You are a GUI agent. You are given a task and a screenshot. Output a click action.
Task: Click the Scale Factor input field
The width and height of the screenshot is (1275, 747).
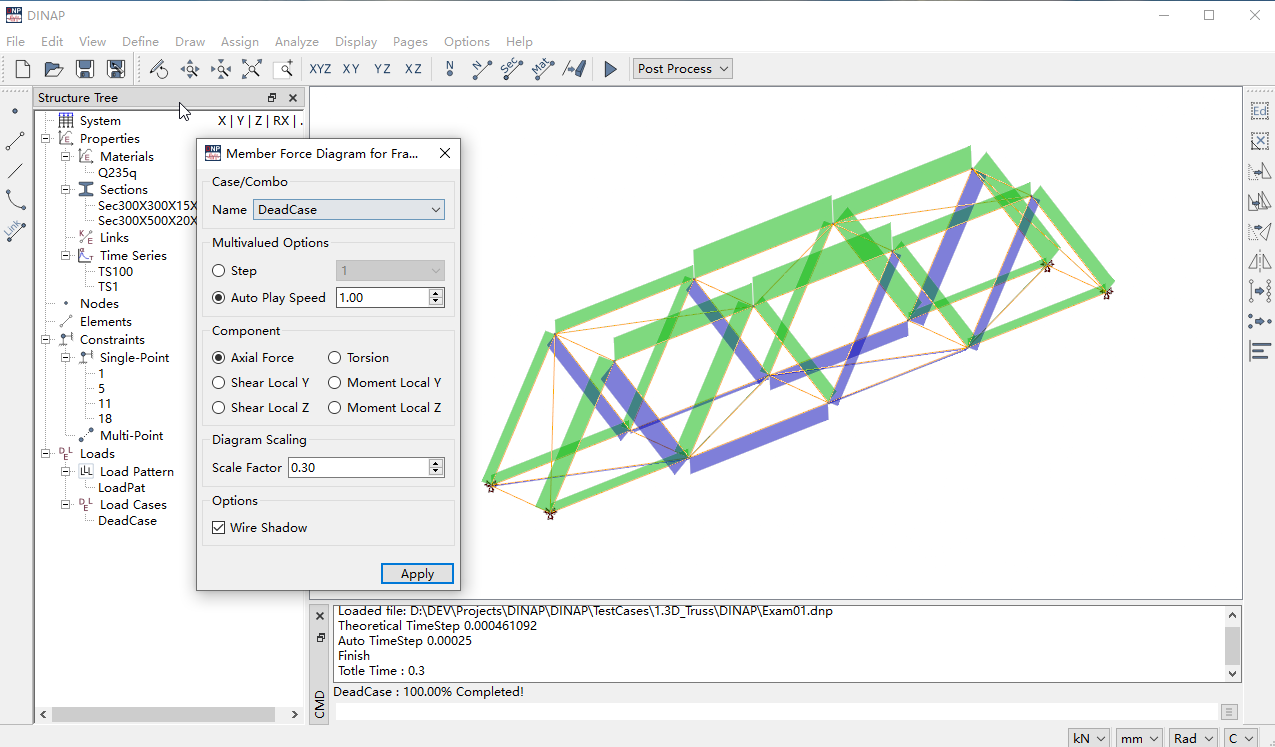point(357,468)
